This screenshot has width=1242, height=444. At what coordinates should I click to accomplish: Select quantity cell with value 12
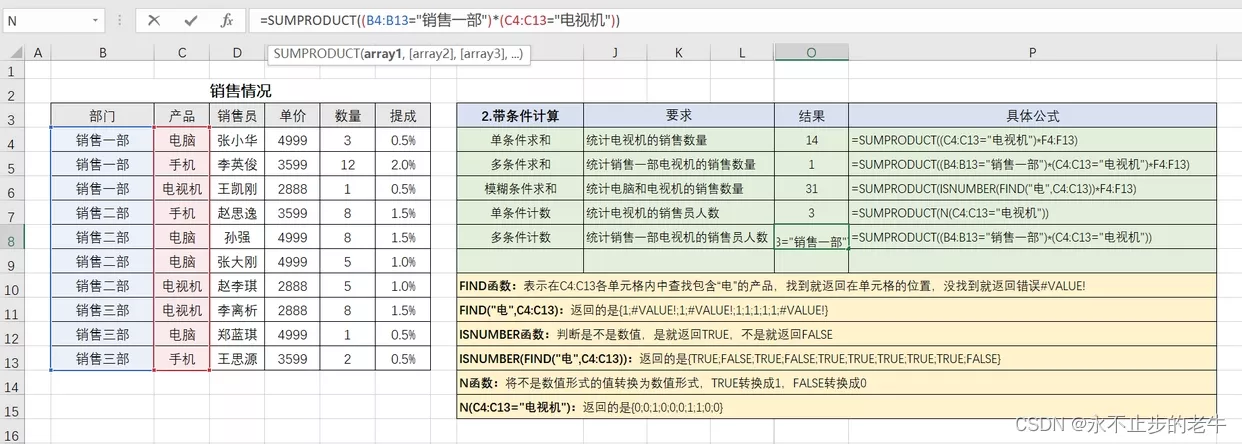tap(348, 165)
